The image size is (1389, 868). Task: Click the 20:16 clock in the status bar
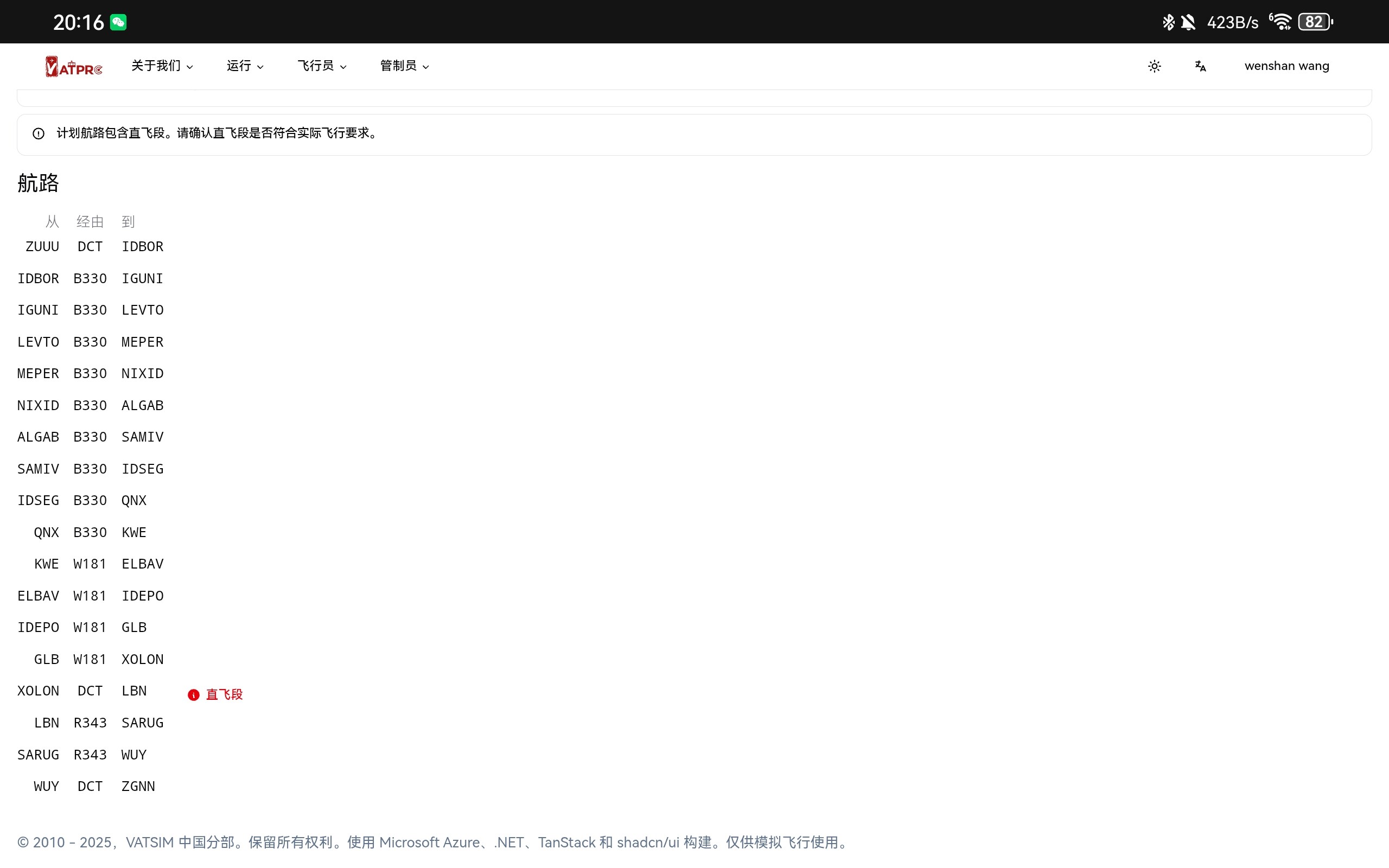pyautogui.click(x=78, y=21)
